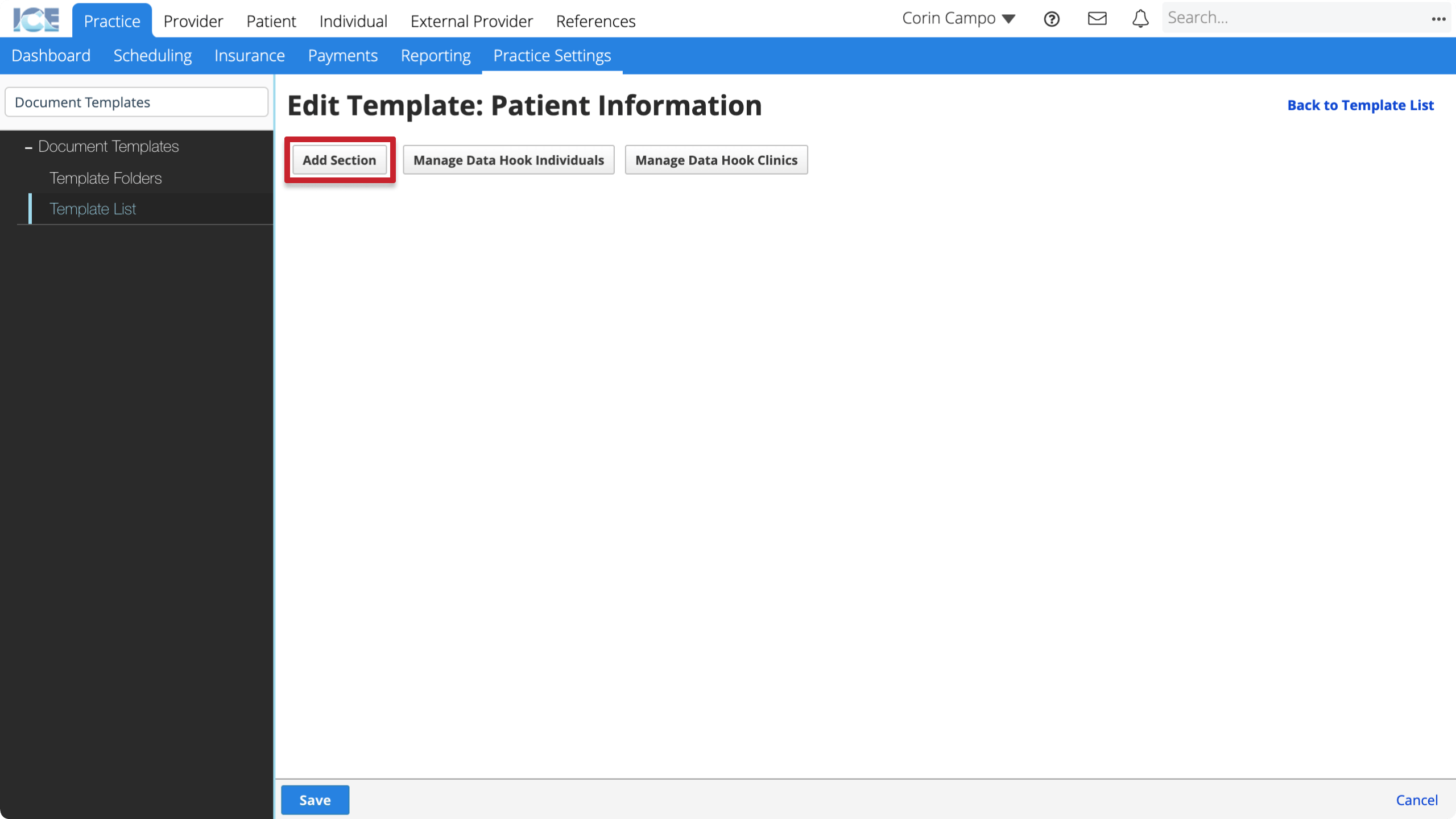Click Back to Template List link
The image size is (1456, 819).
[1360, 104]
